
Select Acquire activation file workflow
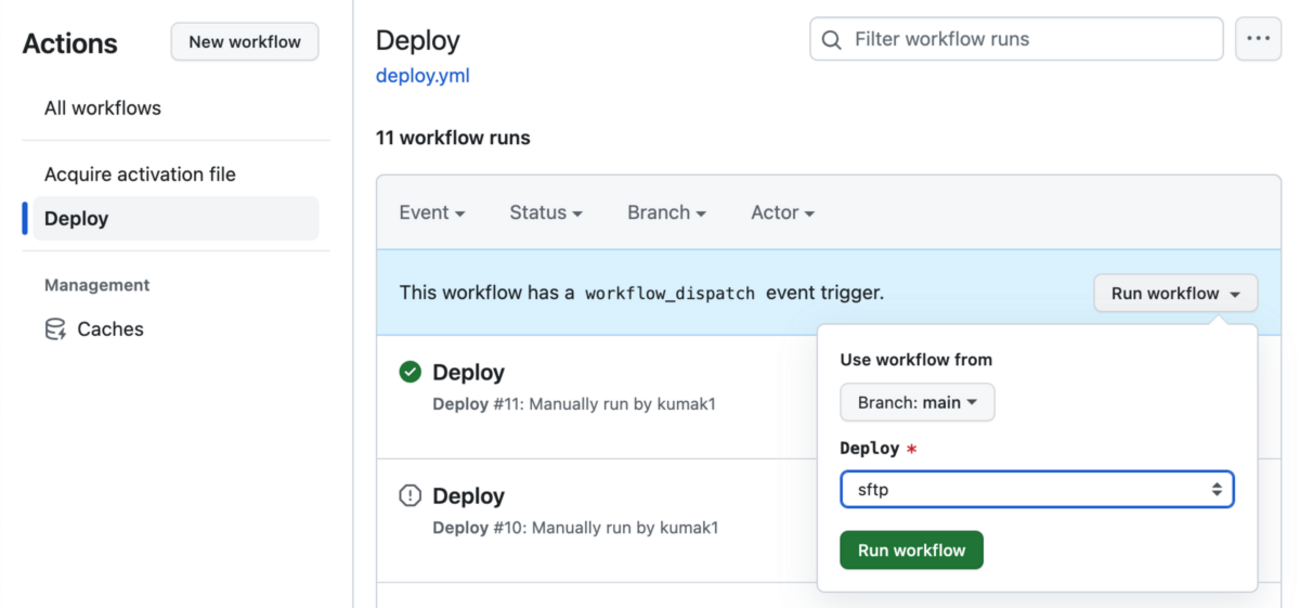(140, 174)
